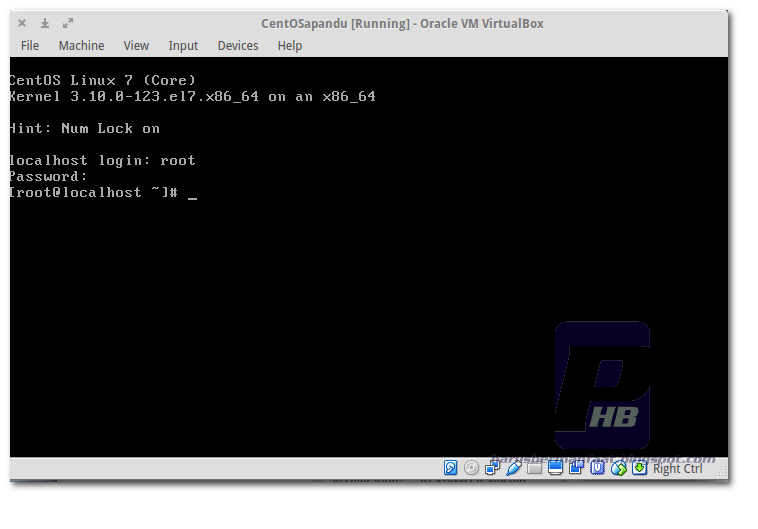Click the 'Kernel 3.10.0-123.el7.x86_64' line
The width and height of the screenshot is (758, 529).
point(192,97)
